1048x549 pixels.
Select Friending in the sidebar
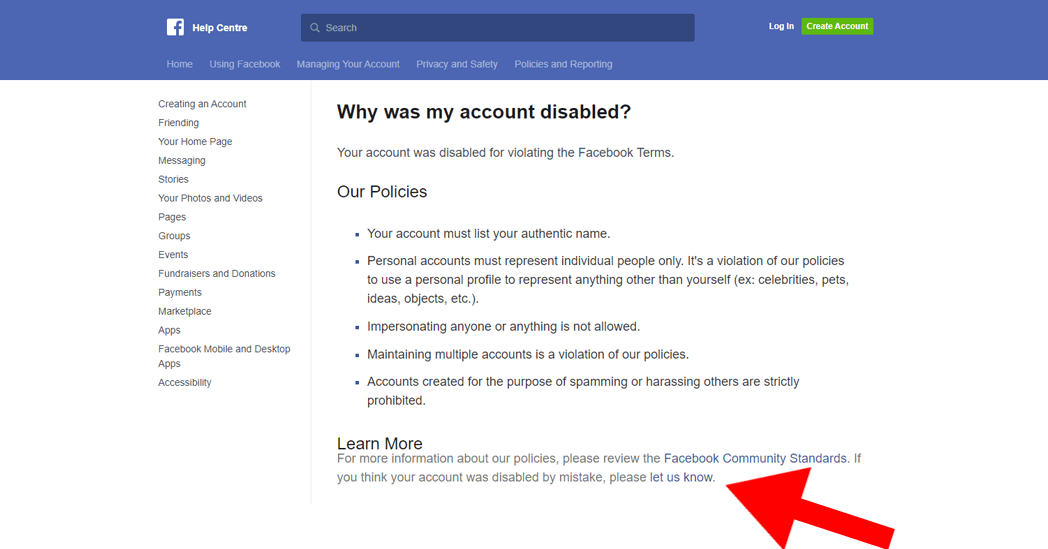click(178, 123)
